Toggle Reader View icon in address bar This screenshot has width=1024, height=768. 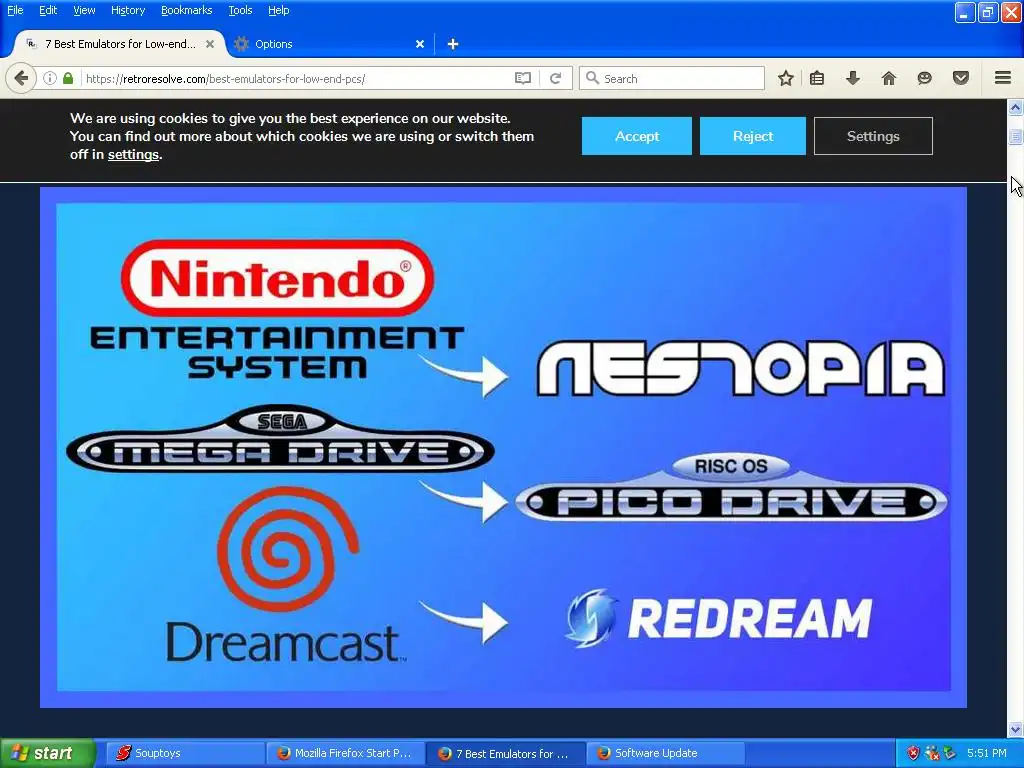[522, 78]
